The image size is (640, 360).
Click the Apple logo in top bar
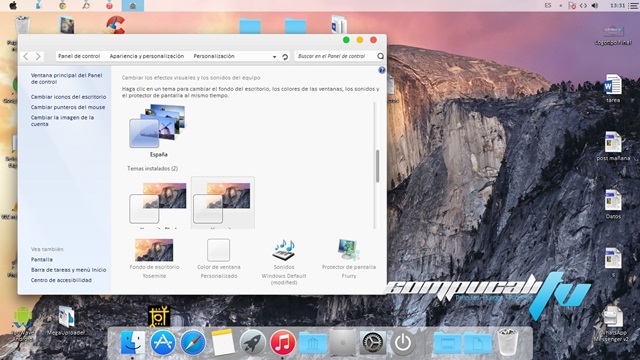tap(13, 5)
